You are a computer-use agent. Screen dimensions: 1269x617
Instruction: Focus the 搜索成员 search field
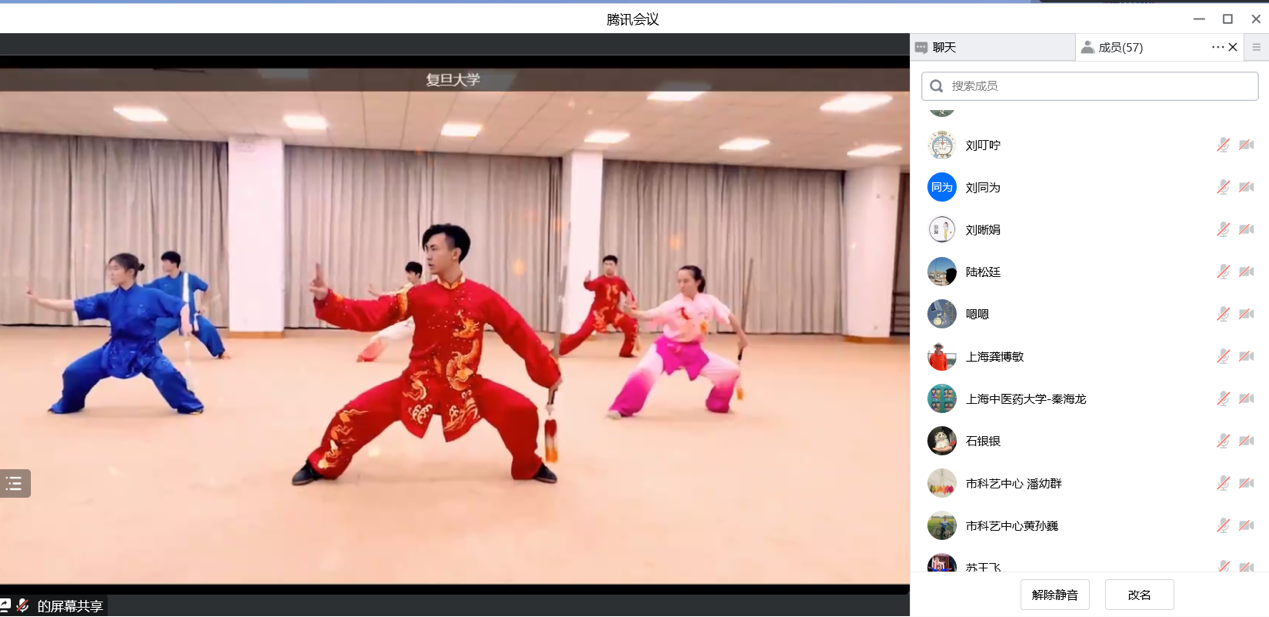click(x=1100, y=86)
